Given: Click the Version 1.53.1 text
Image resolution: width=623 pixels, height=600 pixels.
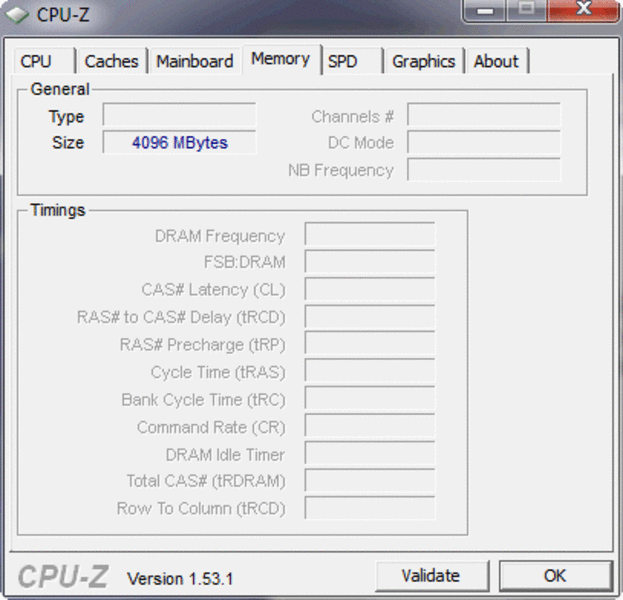Looking at the screenshot, I should coord(180,579).
